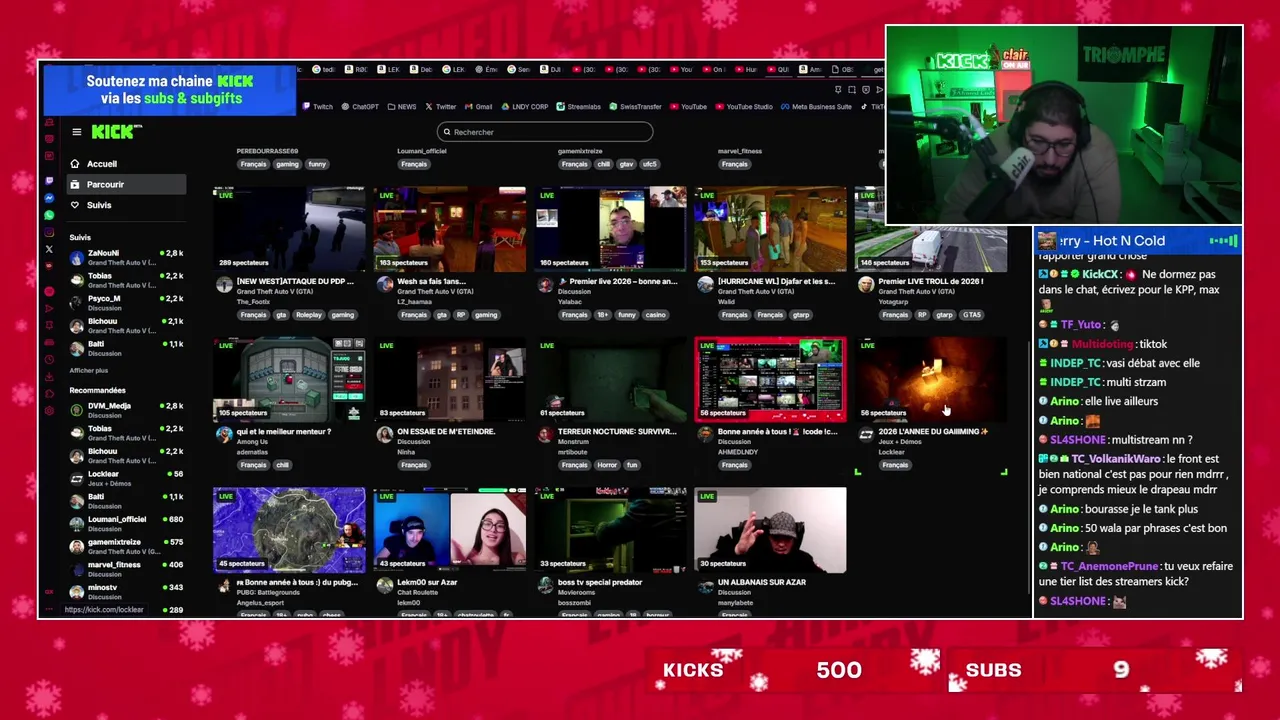Open highlighted 56 spectateurs AHMEDLNDY thumbnail

click(x=770, y=379)
